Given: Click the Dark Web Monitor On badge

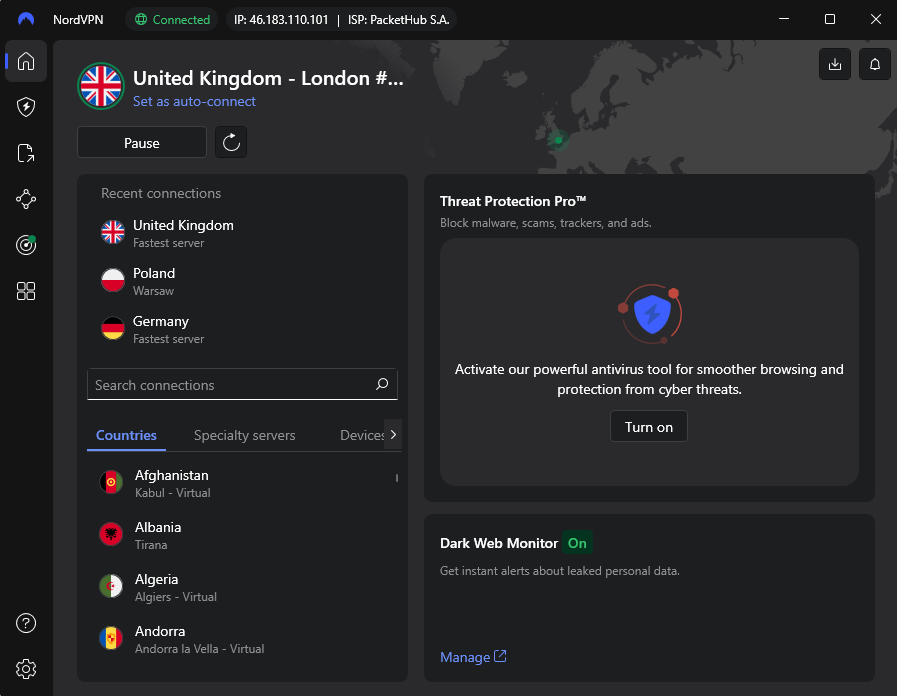Looking at the screenshot, I should [577, 543].
